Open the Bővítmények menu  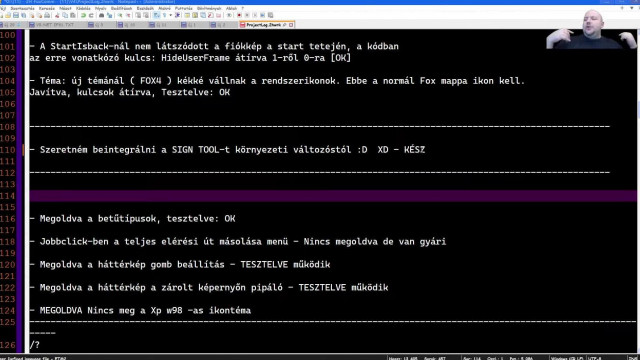[x=209, y=8]
